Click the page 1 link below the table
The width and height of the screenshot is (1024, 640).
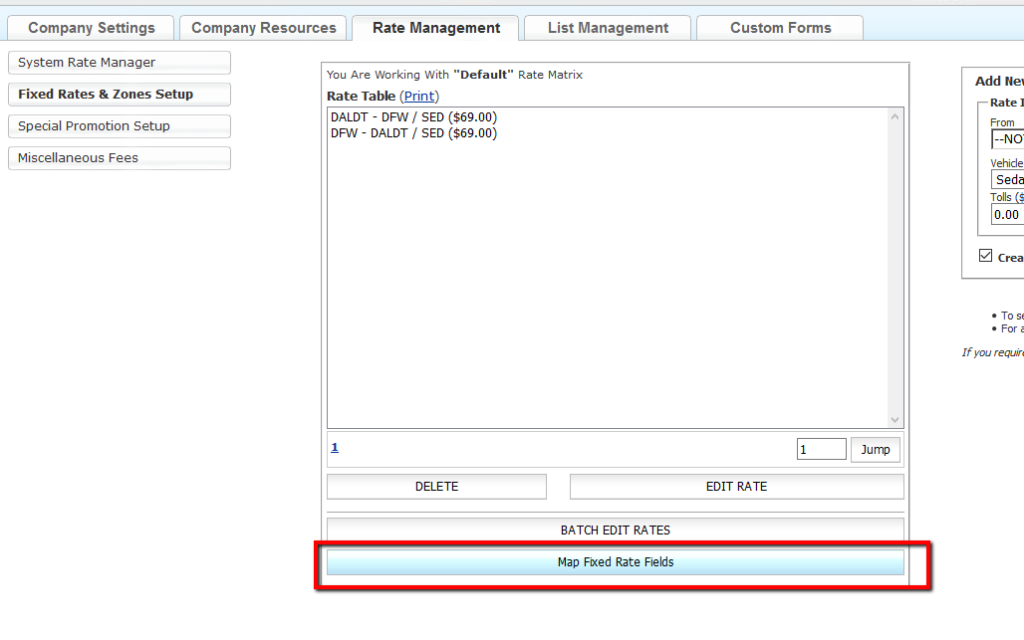coord(335,447)
